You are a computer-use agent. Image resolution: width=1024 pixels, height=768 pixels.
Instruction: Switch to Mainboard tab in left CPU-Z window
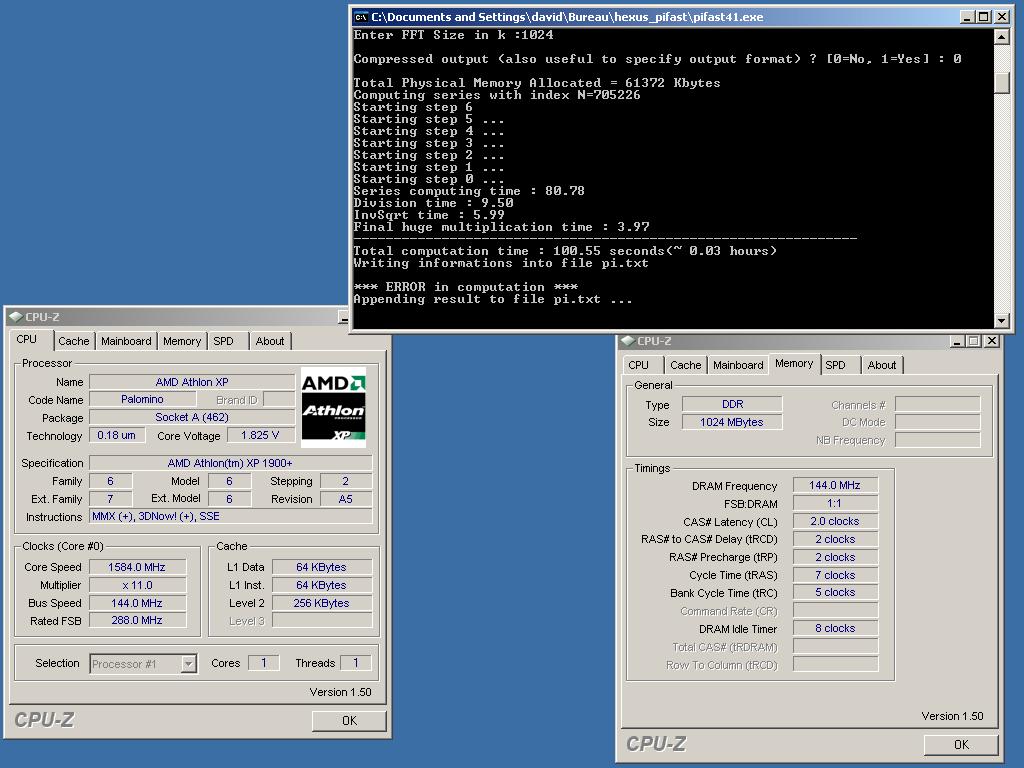126,341
